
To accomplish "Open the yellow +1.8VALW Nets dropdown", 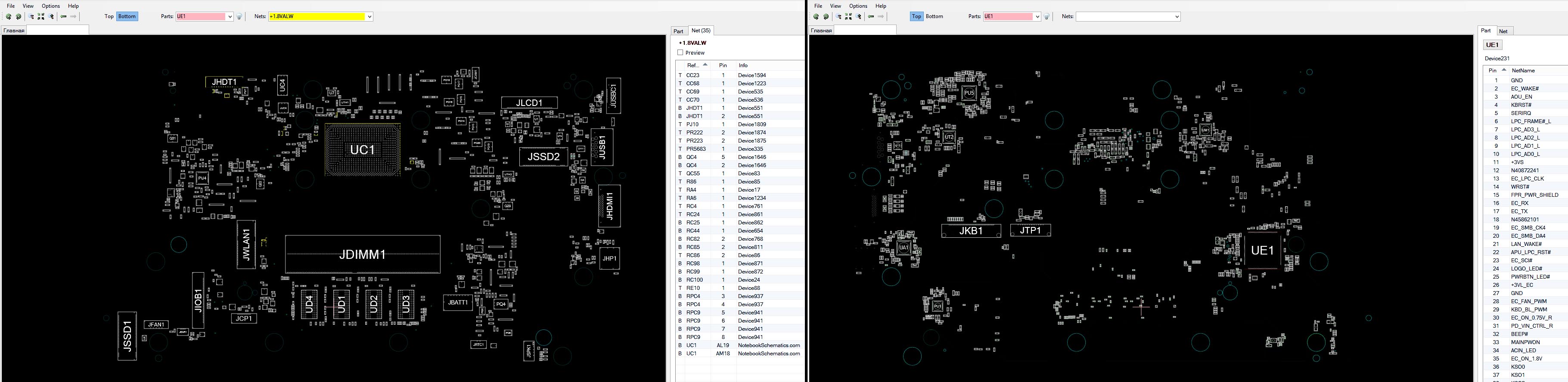I will click(x=369, y=17).
